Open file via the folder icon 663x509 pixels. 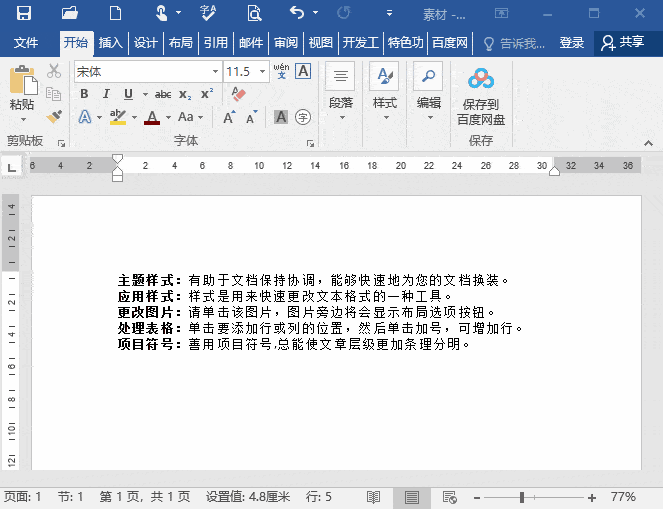70,13
